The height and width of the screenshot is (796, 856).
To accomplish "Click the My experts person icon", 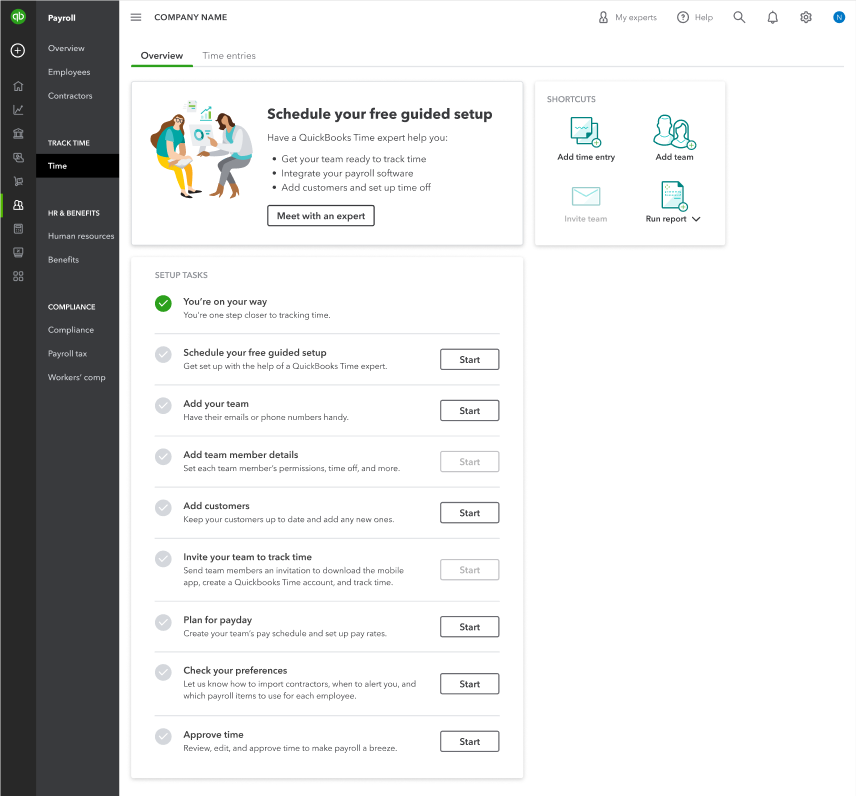I will (x=603, y=17).
